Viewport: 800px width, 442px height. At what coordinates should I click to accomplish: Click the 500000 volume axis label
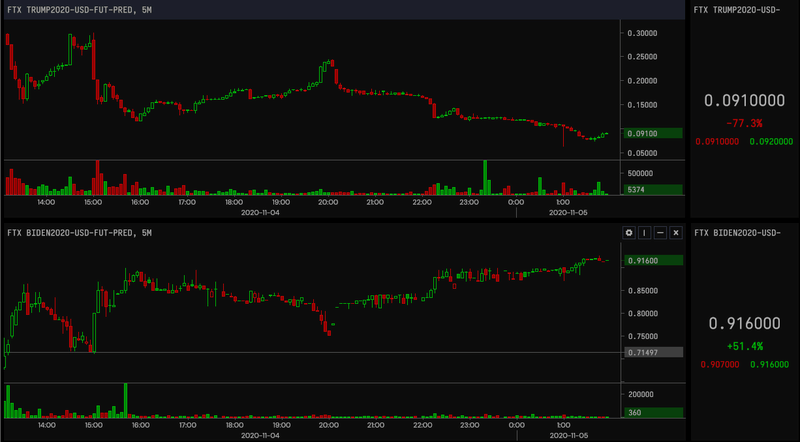640,174
